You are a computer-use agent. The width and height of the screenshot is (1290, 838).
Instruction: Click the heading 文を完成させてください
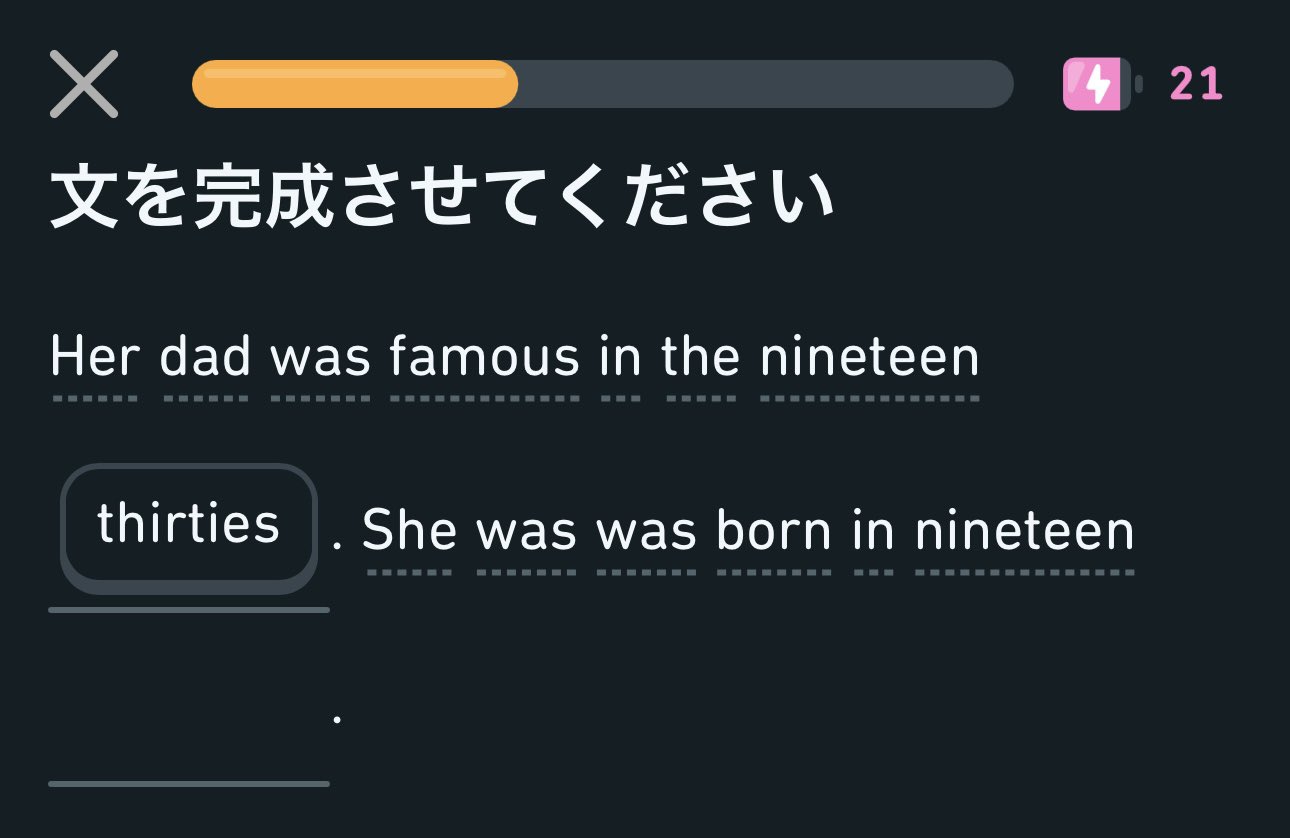click(442, 197)
